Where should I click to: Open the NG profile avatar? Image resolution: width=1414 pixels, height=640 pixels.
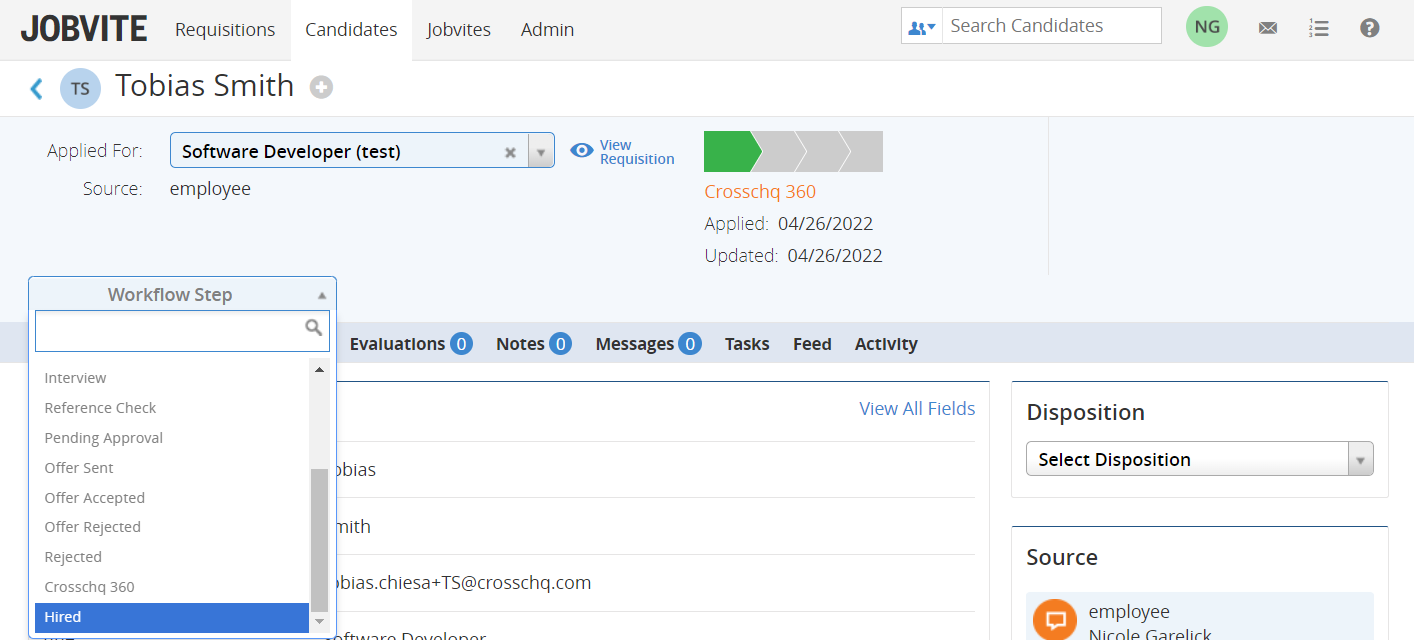tap(1206, 26)
